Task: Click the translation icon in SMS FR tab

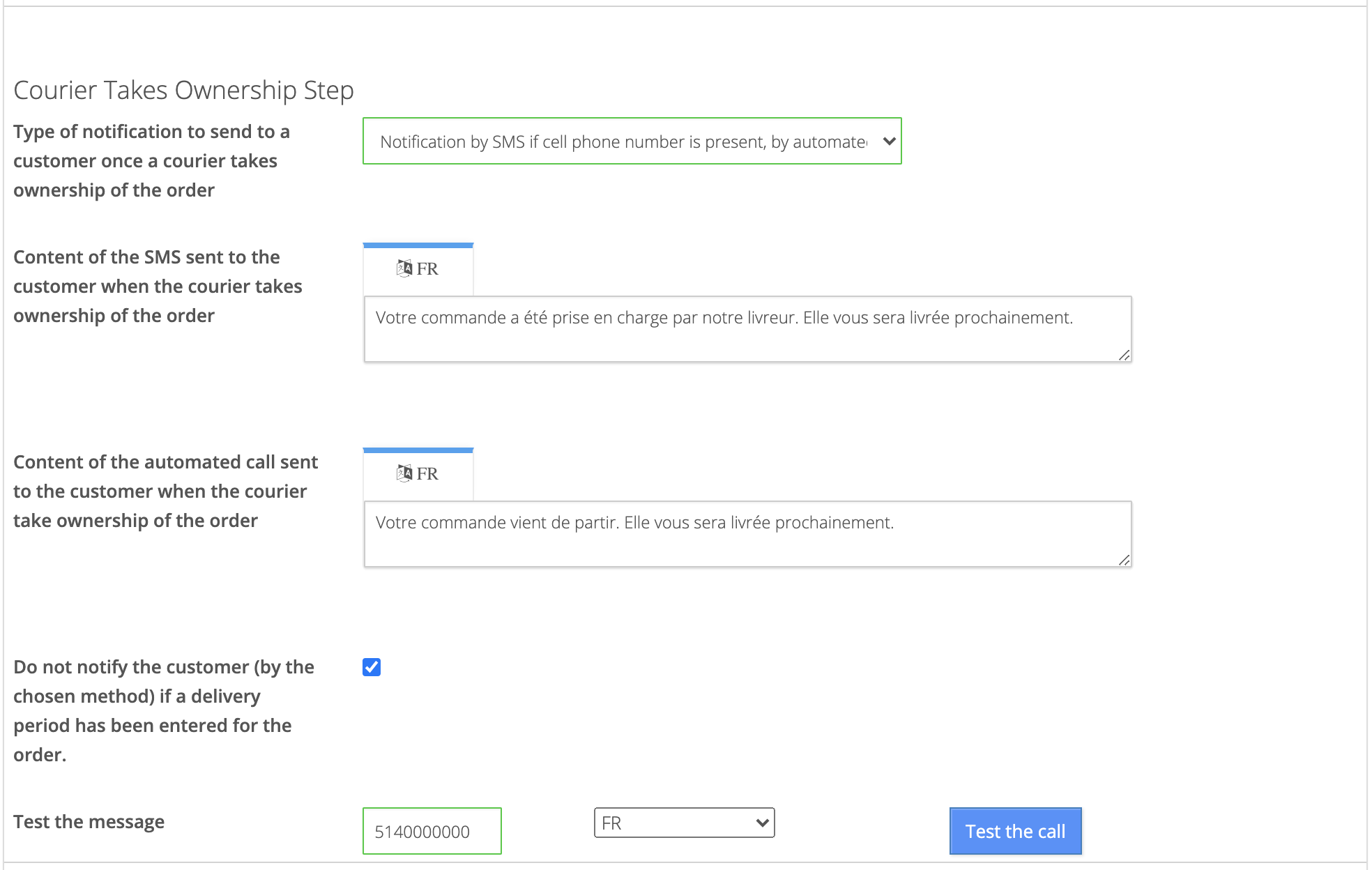Action: pyautogui.click(x=404, y=268)
